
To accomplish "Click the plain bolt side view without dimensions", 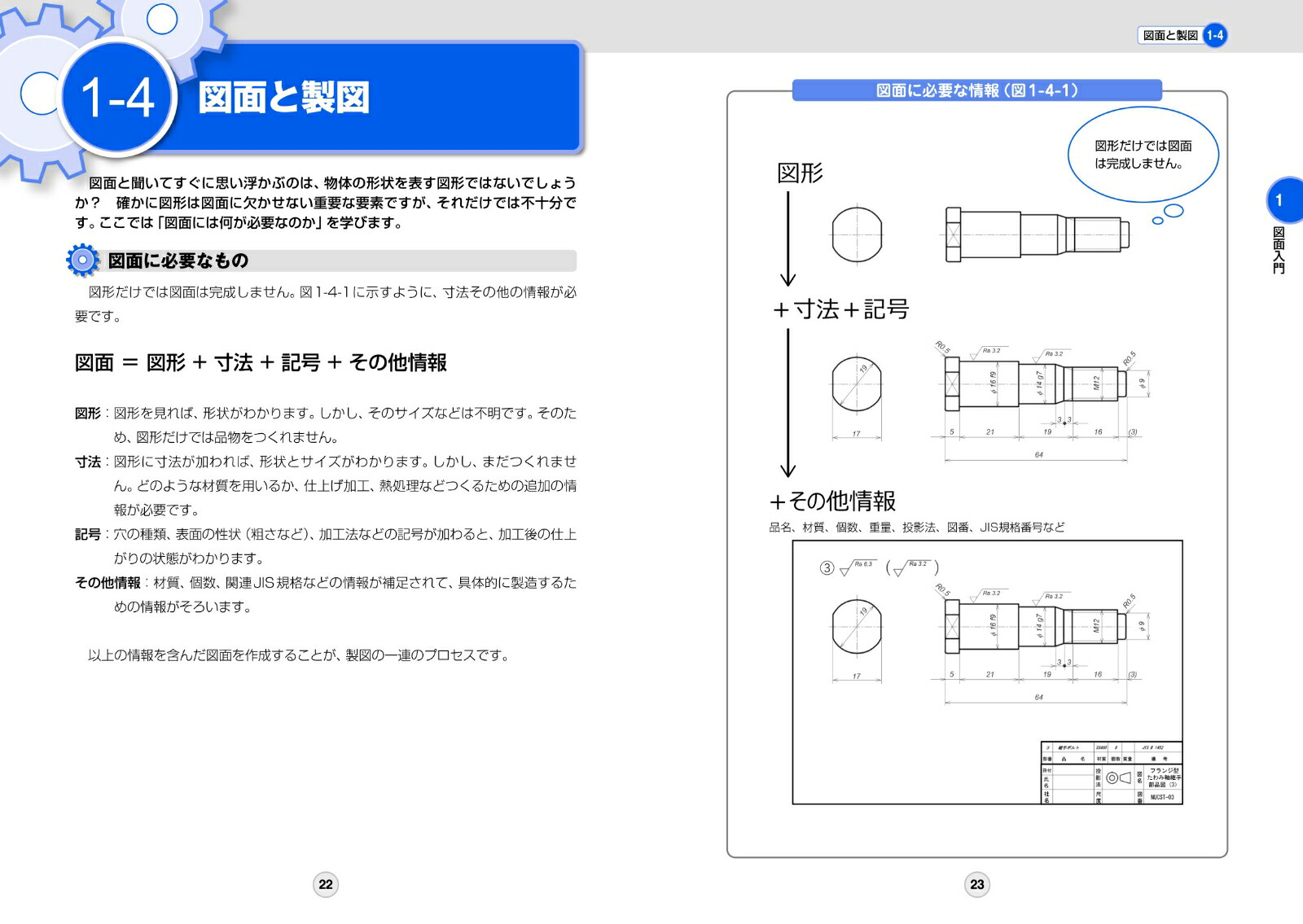I will 1037,234.
